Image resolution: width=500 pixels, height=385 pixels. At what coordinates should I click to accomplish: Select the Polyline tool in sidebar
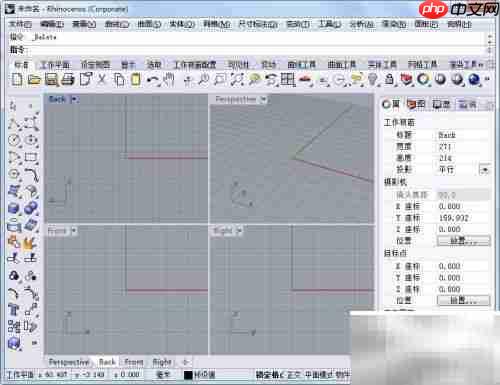pos(14,123)
